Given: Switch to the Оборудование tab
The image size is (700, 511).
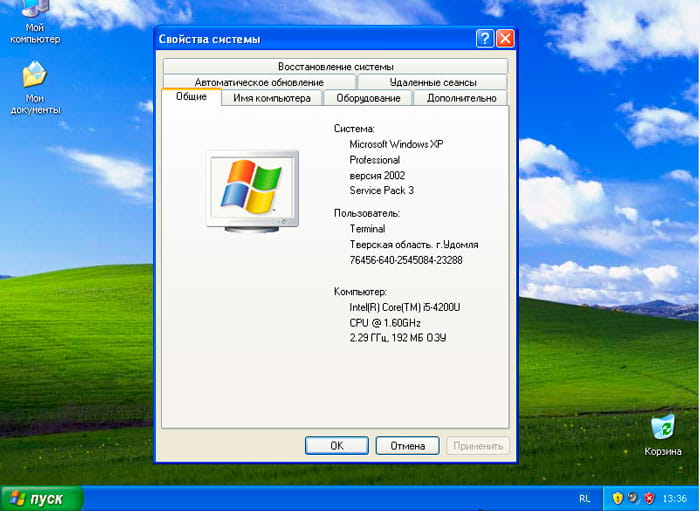Looking at the screenshot, I should point(368,98).
